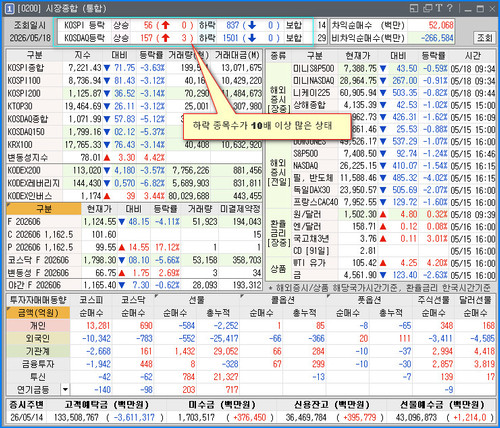Viewport: 500px width, 428px height.
Task: Select the 엔/달러 exchange rate row
Action: 394,227
